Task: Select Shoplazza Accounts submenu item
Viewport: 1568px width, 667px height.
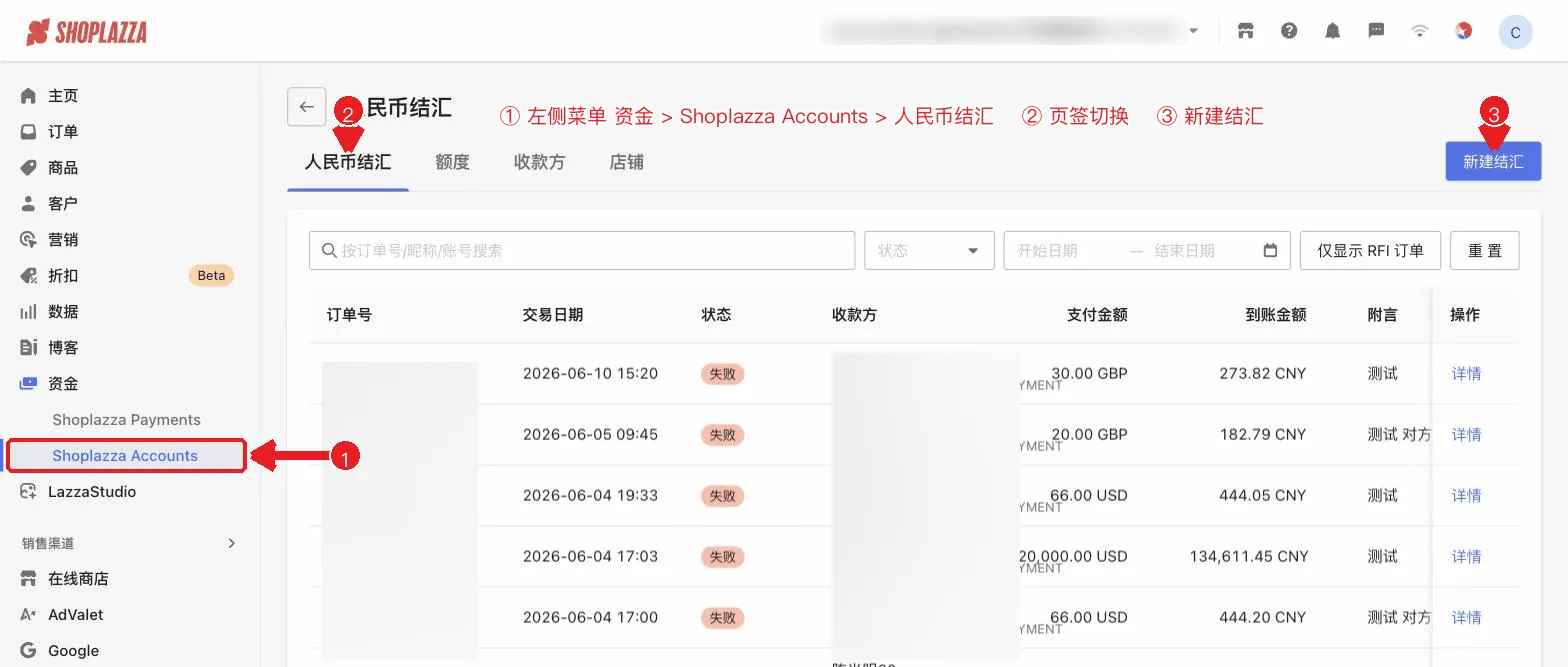Action: click(126, 456)
